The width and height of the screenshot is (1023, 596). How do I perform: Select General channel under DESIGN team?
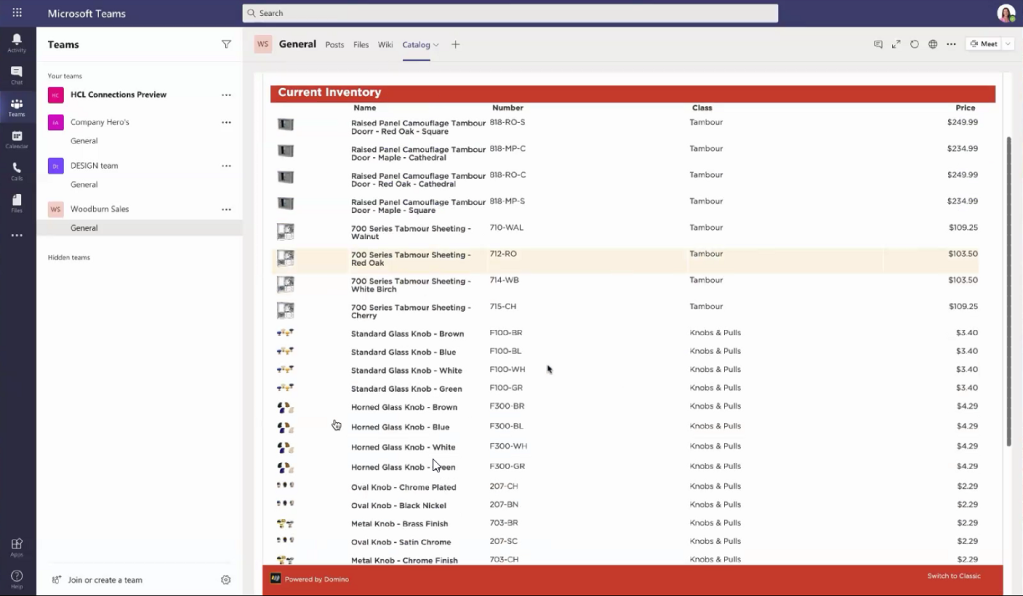click(x=84, y=185)
